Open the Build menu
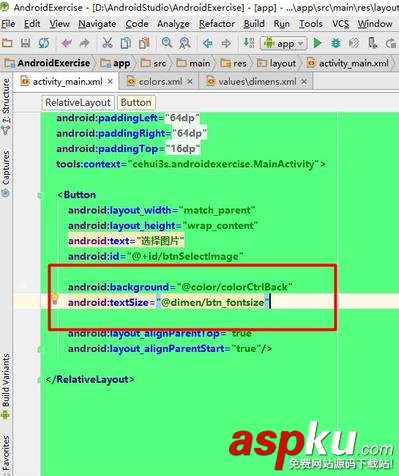This screenshot has height=476, width=399. click(254, 24)
